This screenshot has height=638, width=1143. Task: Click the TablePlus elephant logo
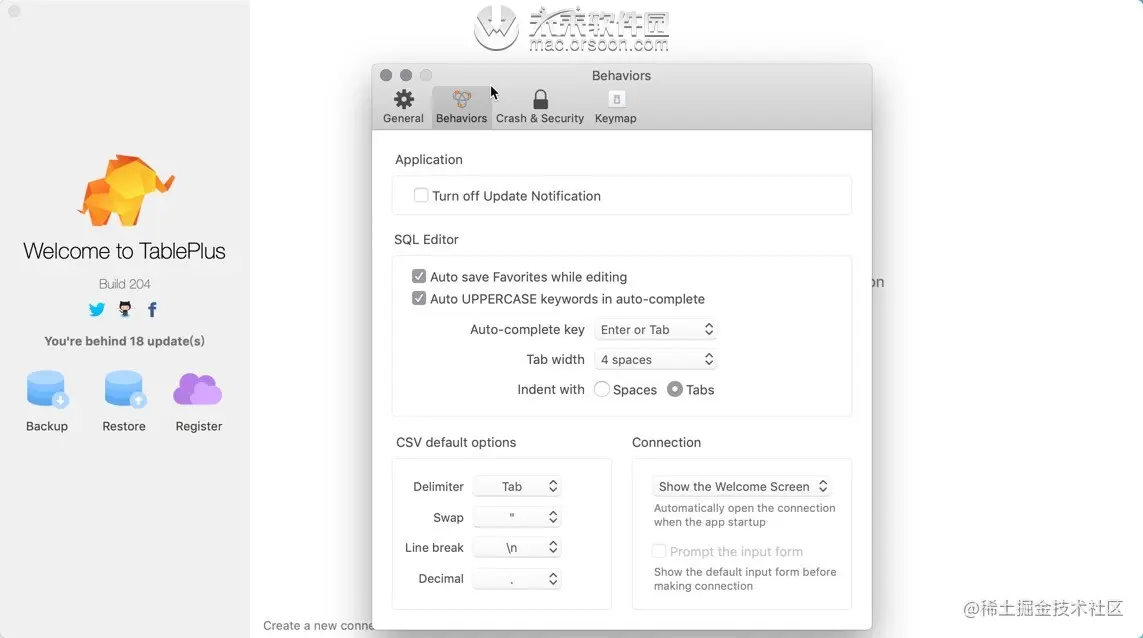click(x=125, y=190)
